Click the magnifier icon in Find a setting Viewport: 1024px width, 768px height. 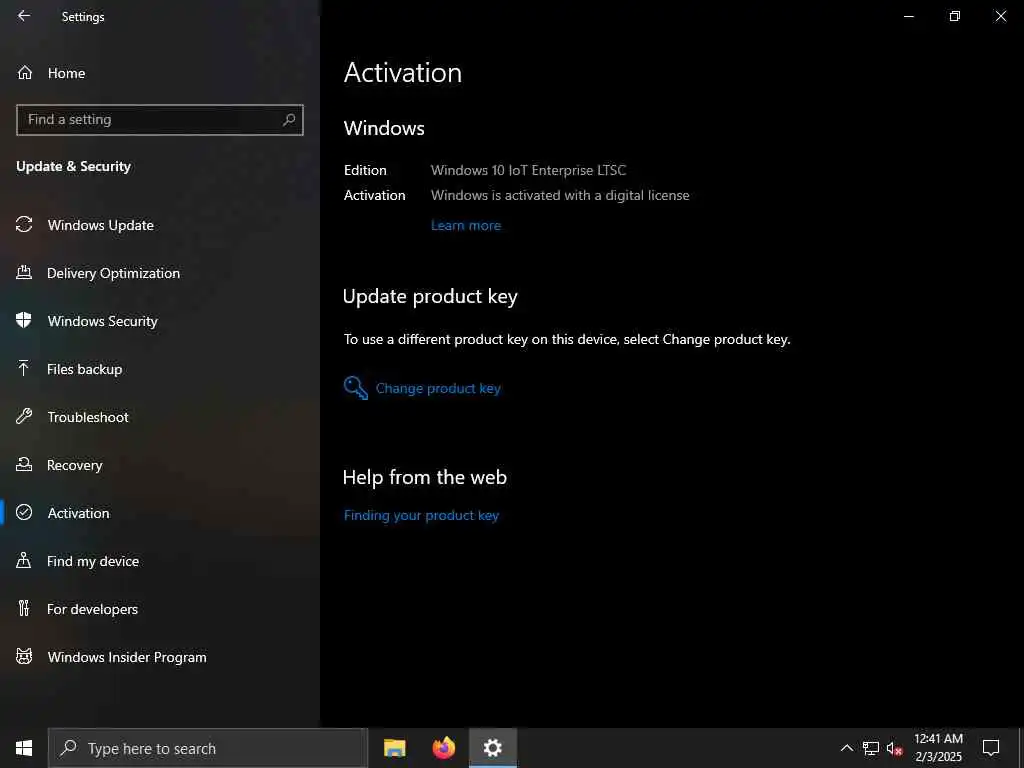click(289, 120)
